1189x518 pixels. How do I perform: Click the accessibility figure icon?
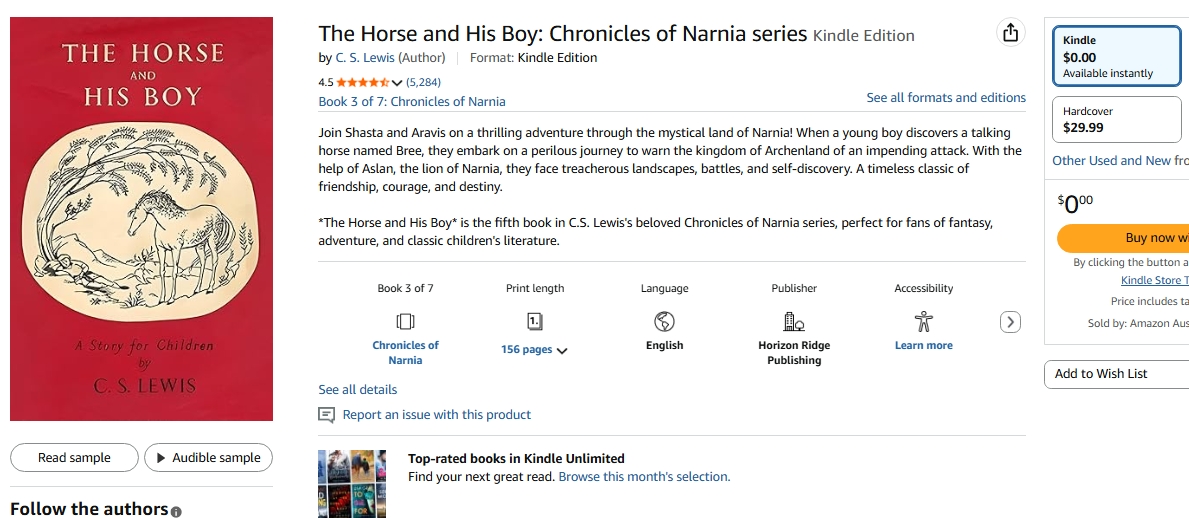pos(923,321)
